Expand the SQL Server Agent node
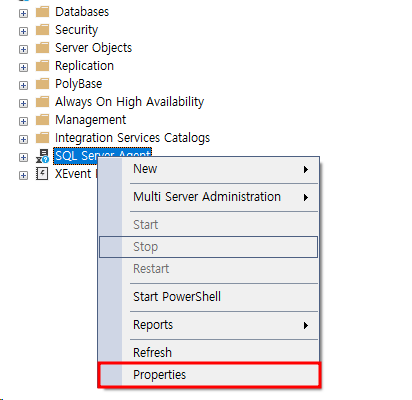Viewport: 412px width, 400px height. click(23, 157)
